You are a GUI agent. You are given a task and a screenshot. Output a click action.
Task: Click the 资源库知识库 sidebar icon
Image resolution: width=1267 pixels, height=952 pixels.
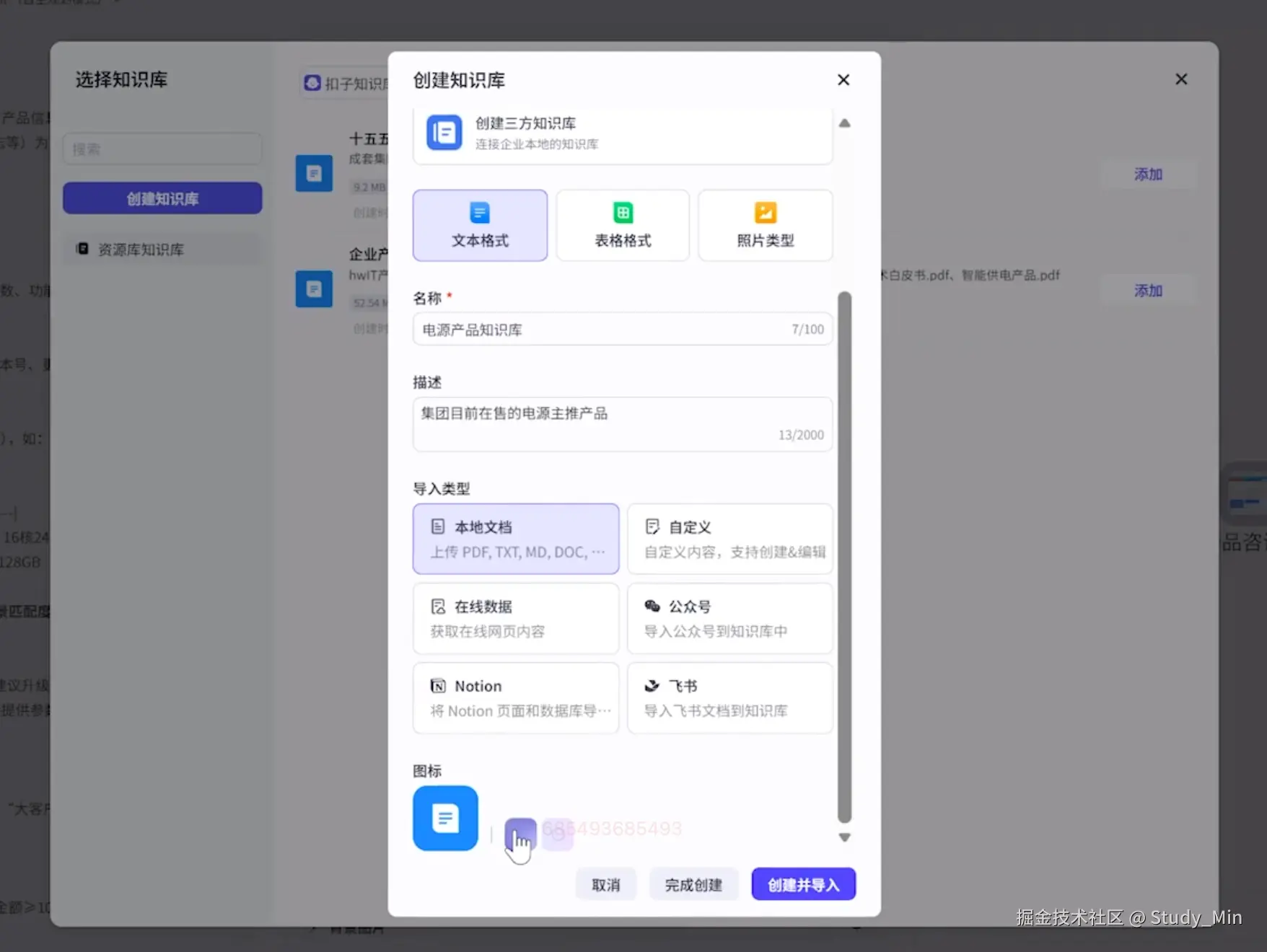pyautogui.click(x=83, y=249)
